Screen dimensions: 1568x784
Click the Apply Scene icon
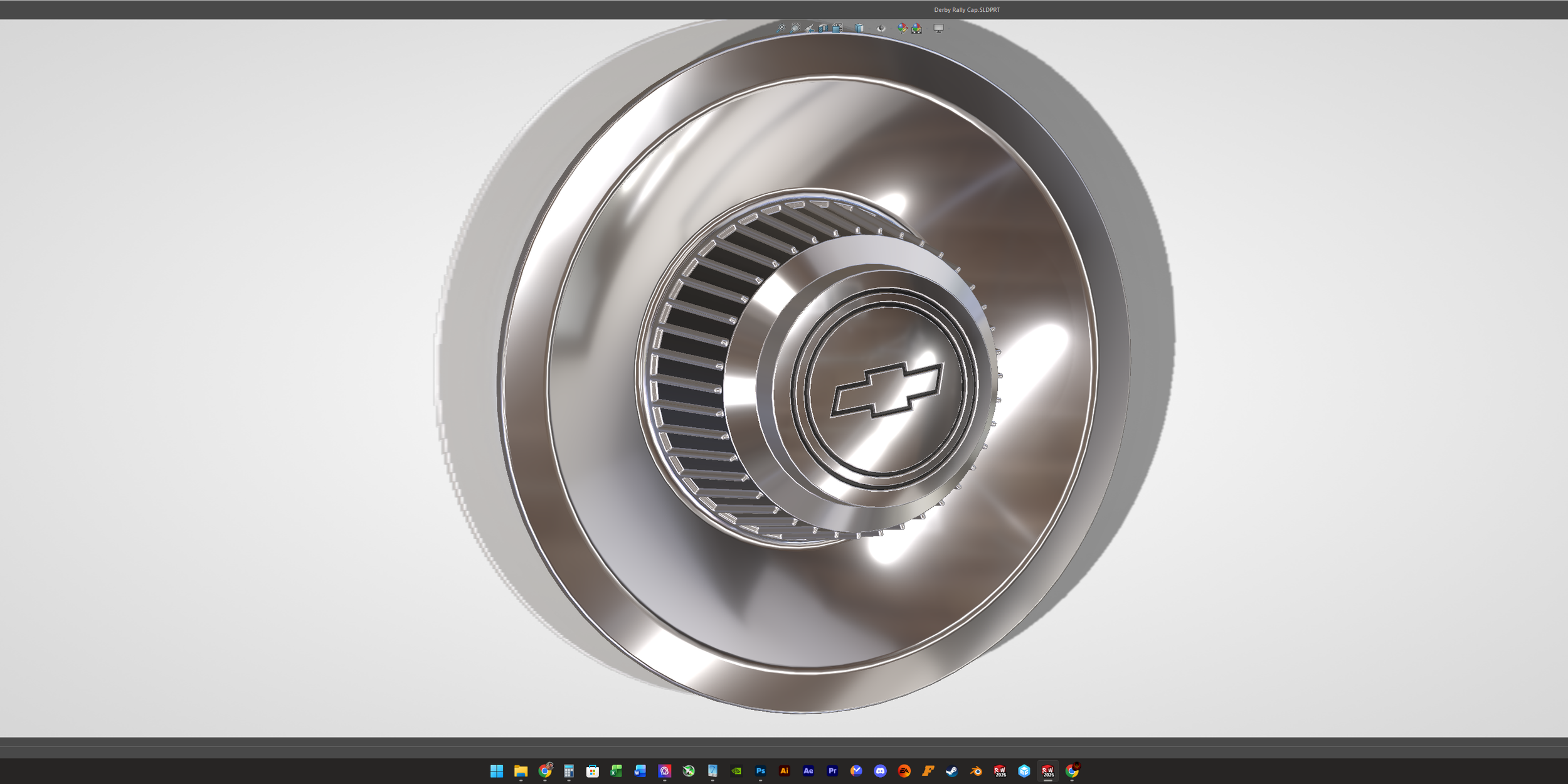(x=917, y=29)
